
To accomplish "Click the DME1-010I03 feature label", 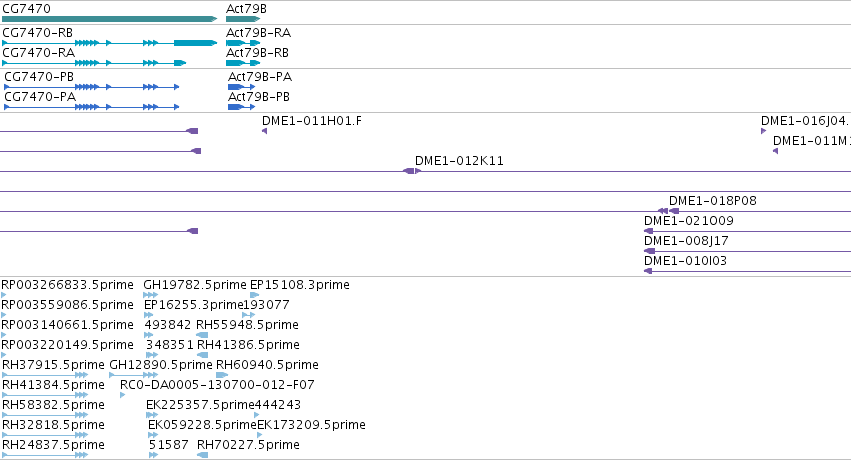I will tap(685, 261).
